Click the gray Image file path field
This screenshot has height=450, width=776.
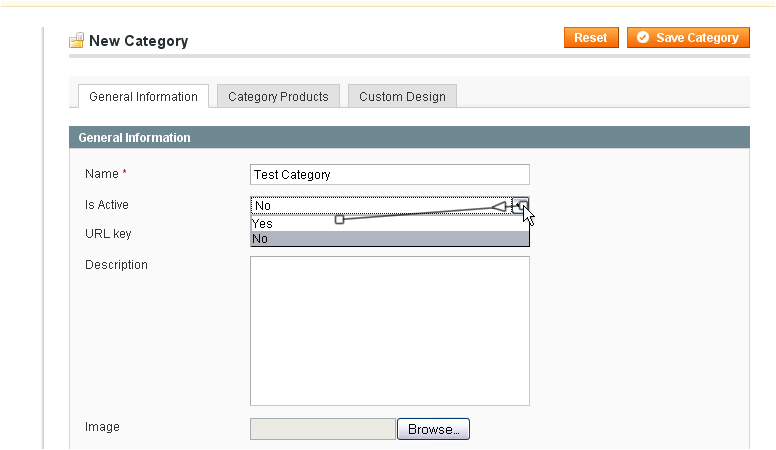pyautogui.click(x=323, y=429)
